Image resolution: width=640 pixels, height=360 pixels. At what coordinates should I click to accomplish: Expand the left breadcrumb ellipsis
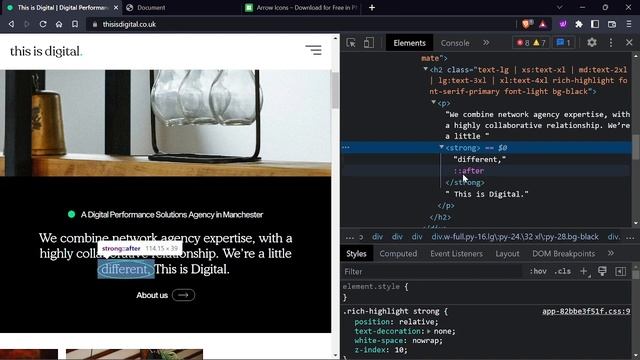350,237
